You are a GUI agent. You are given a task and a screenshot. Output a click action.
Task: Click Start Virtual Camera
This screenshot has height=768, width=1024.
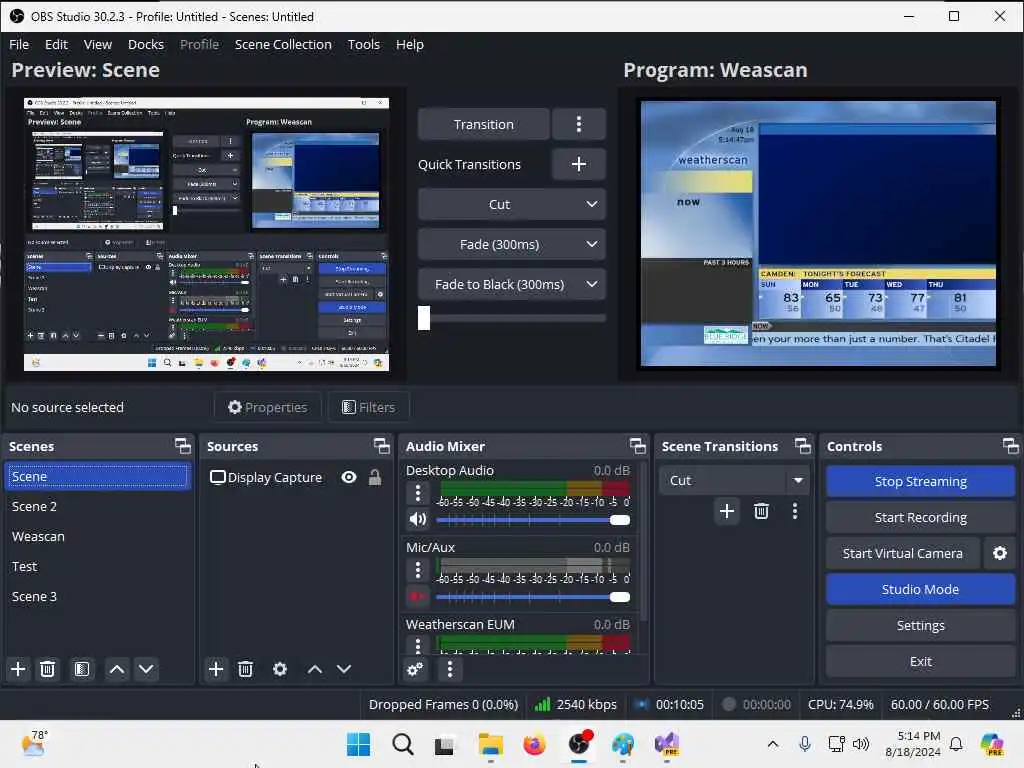[x=903, y=553]
